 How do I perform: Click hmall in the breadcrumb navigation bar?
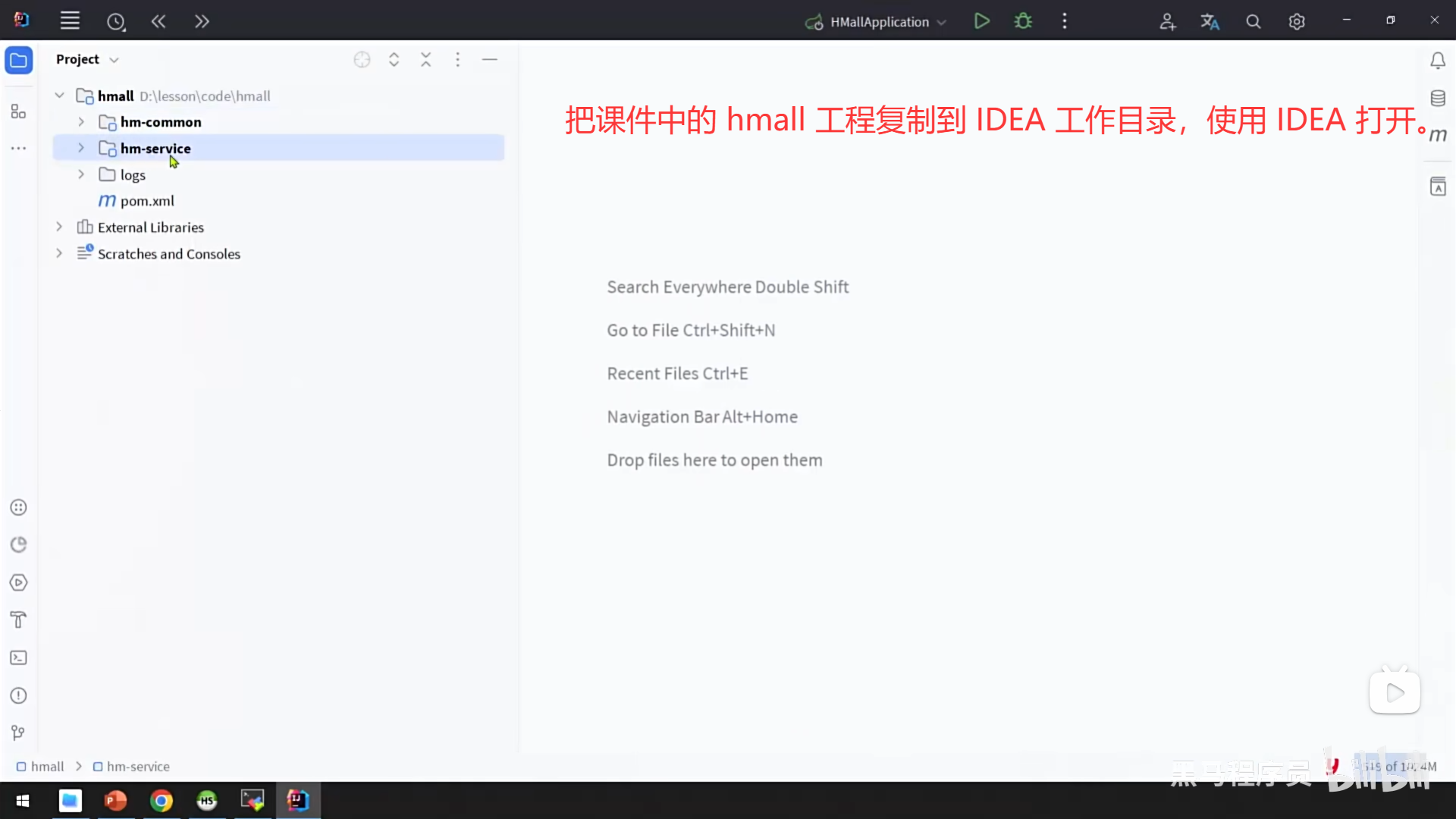(x=47, y=766)
